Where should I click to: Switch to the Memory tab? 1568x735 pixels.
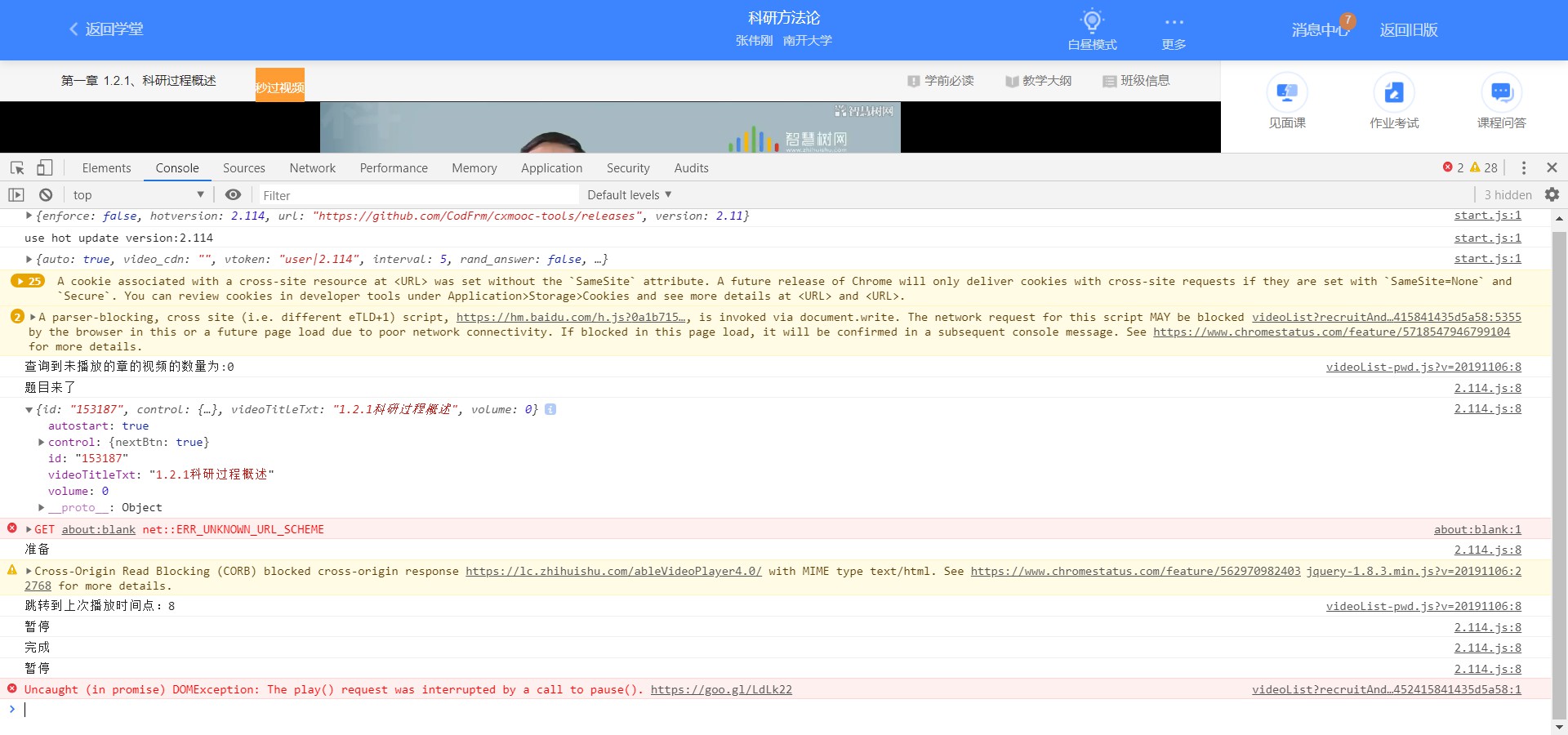point(474,168)
